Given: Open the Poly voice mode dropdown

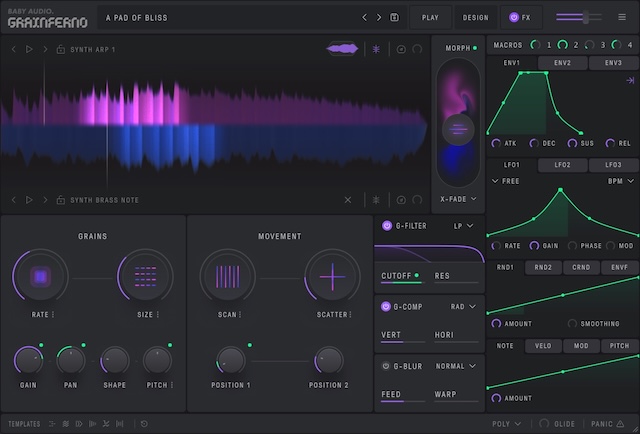Looking at the screenshot, I should click(x=506, y=424).
